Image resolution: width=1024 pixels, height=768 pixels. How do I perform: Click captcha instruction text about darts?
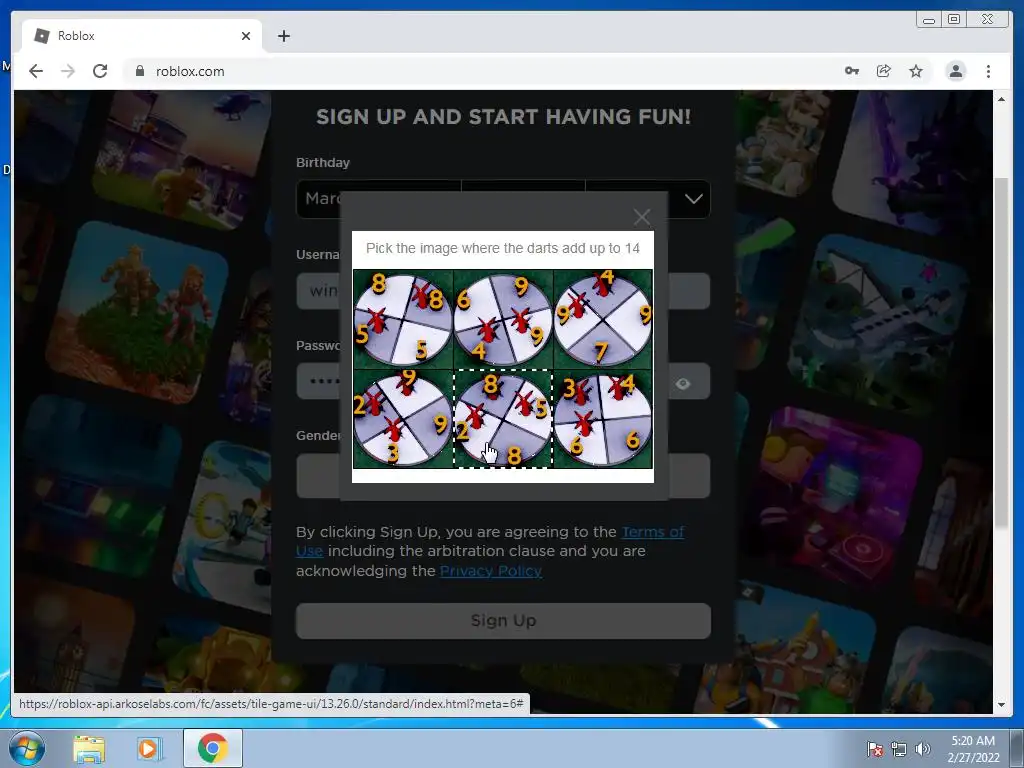tap(503, 248)
